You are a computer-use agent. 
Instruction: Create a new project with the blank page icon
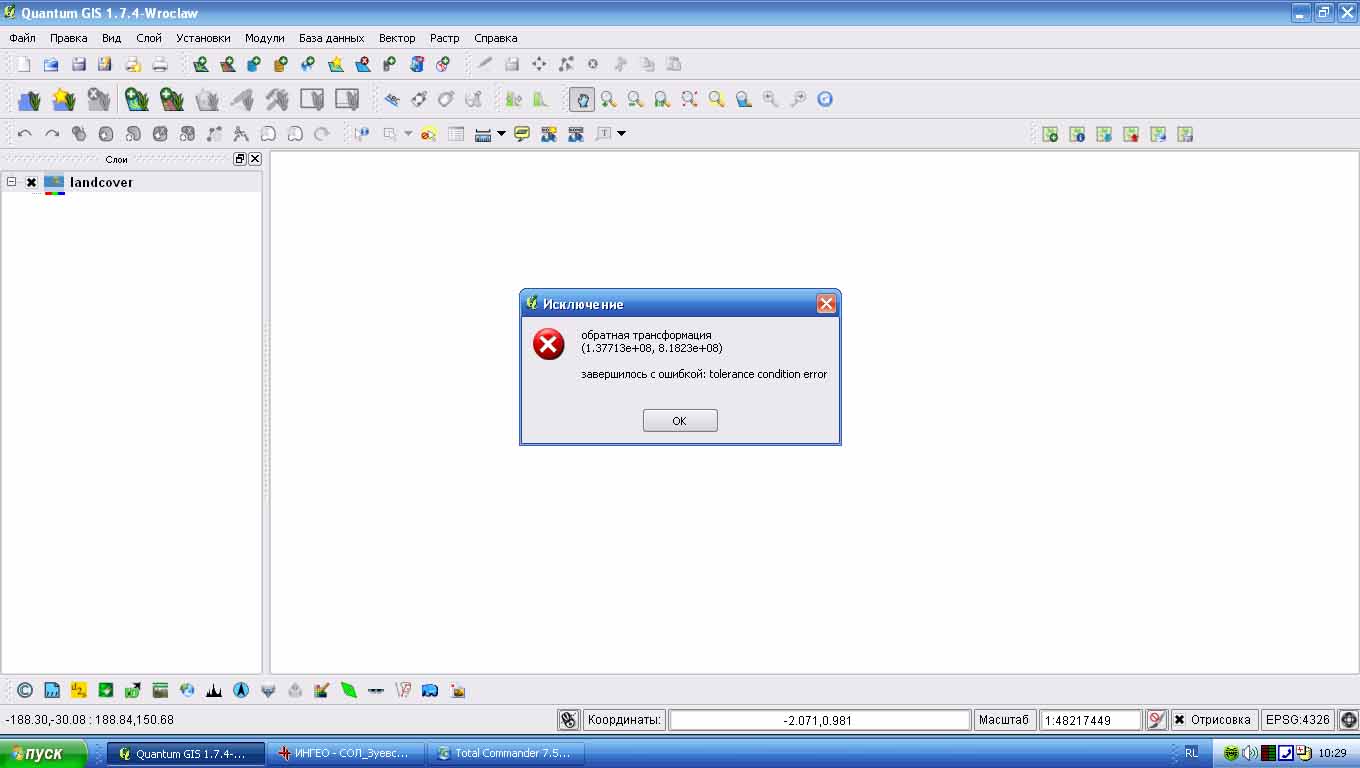(x=24, y=64)
